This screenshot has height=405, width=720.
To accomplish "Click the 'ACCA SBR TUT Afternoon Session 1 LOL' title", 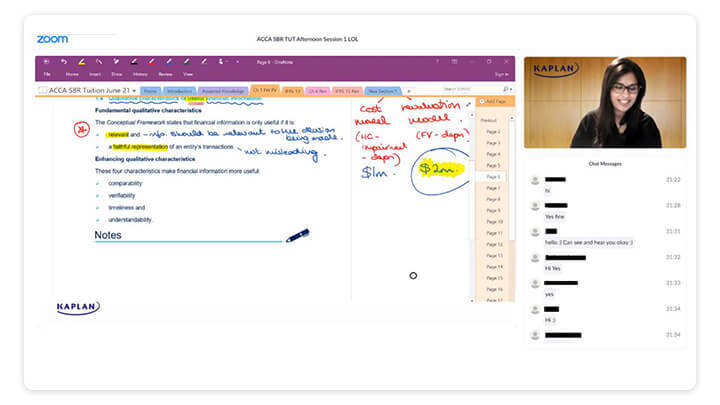I will click(x=307, y=39).
